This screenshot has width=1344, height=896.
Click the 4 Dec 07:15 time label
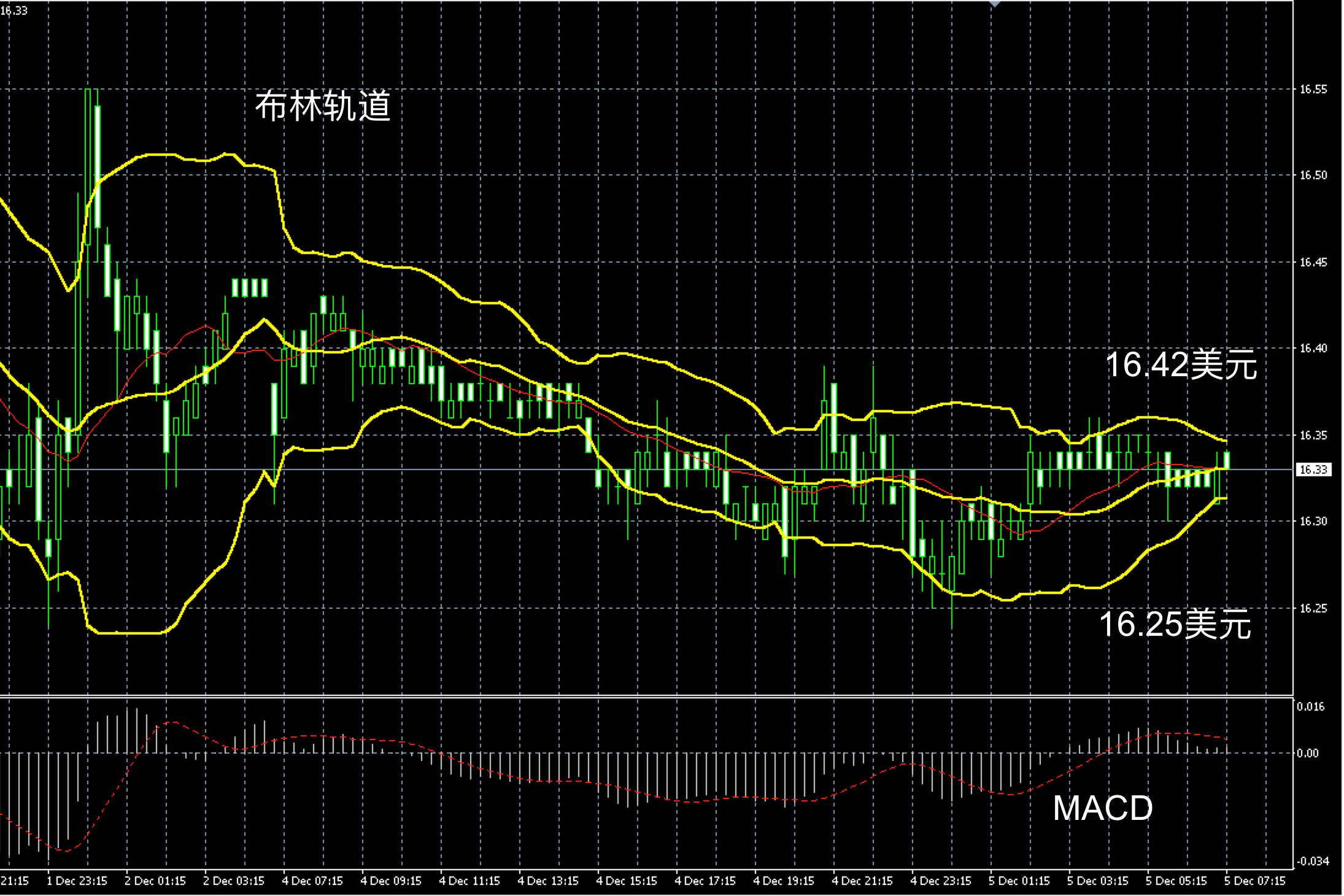(x=312, y=881)
